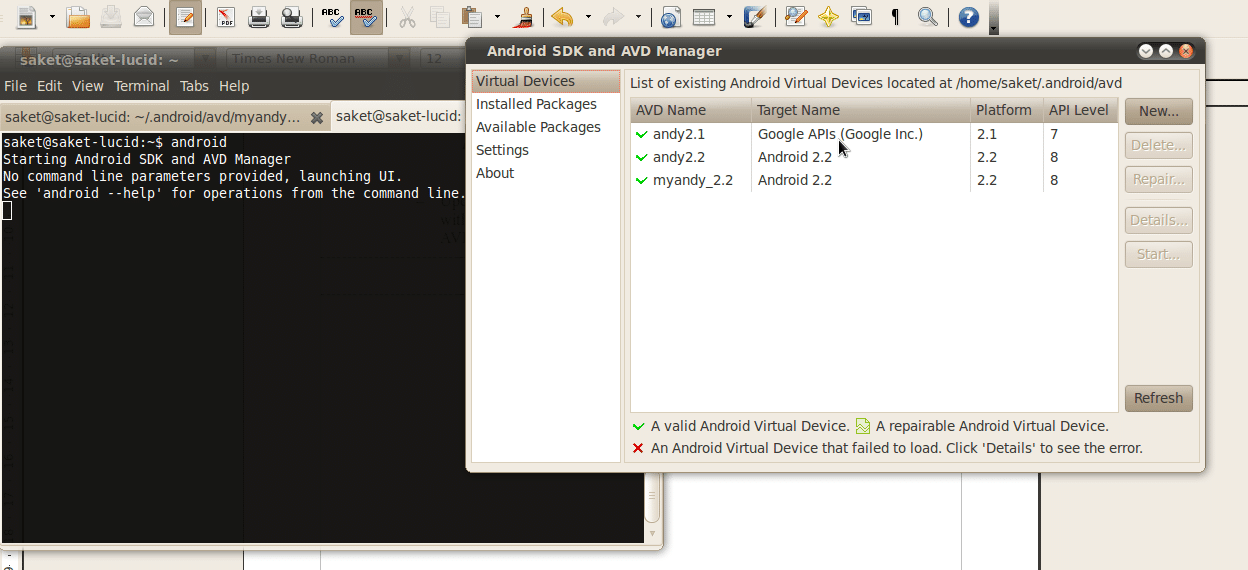Viewport: 1248px width, 570px height.
Task: Click the Find magnifier icon
Action: (x=927, y=17)
